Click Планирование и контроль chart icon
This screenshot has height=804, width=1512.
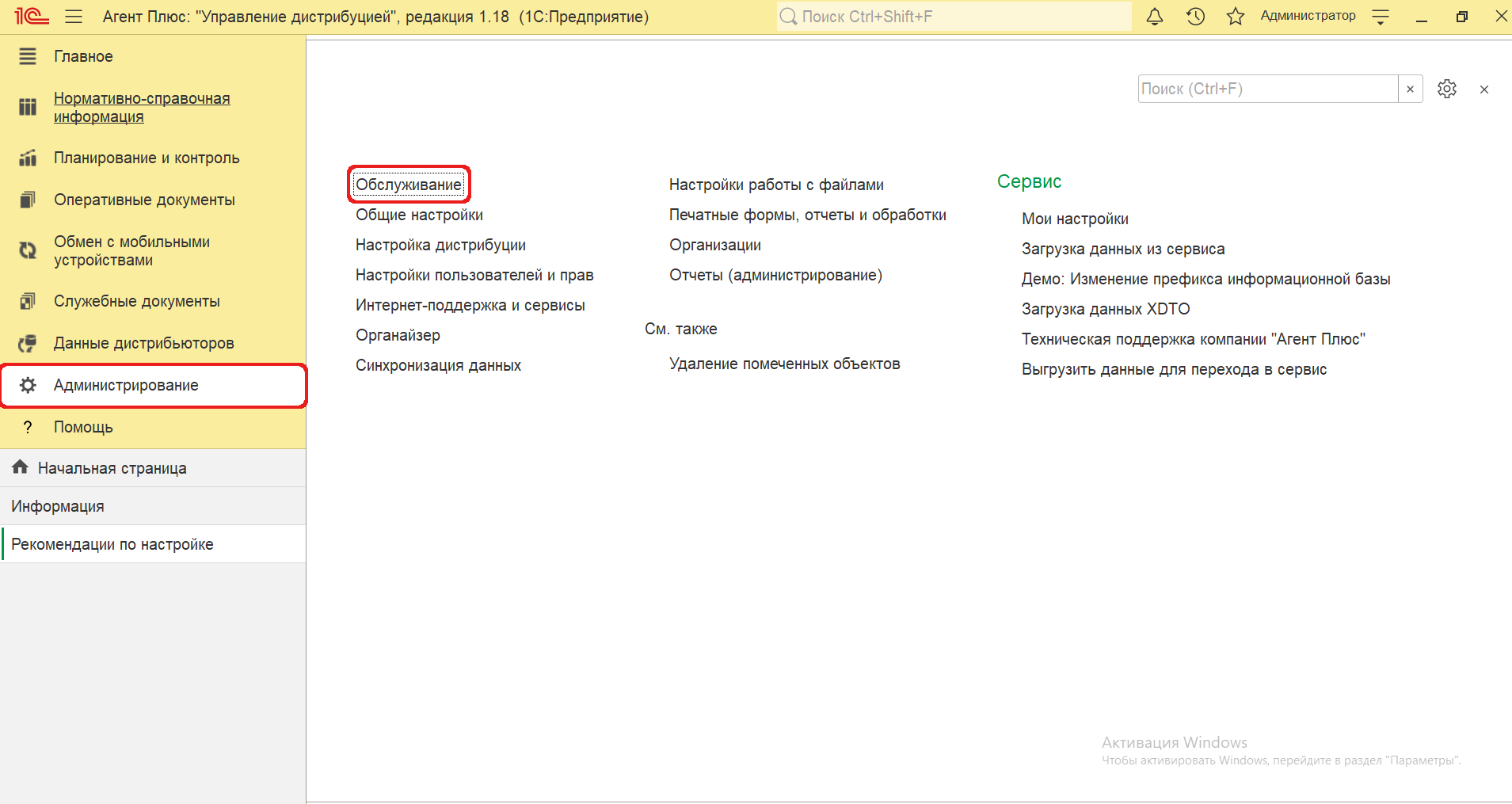(28, 158)
